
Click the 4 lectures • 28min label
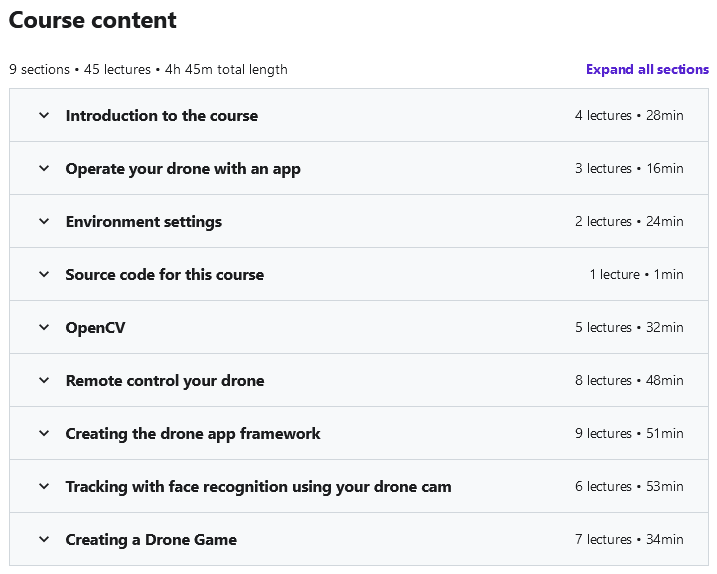tap(629, 115)
